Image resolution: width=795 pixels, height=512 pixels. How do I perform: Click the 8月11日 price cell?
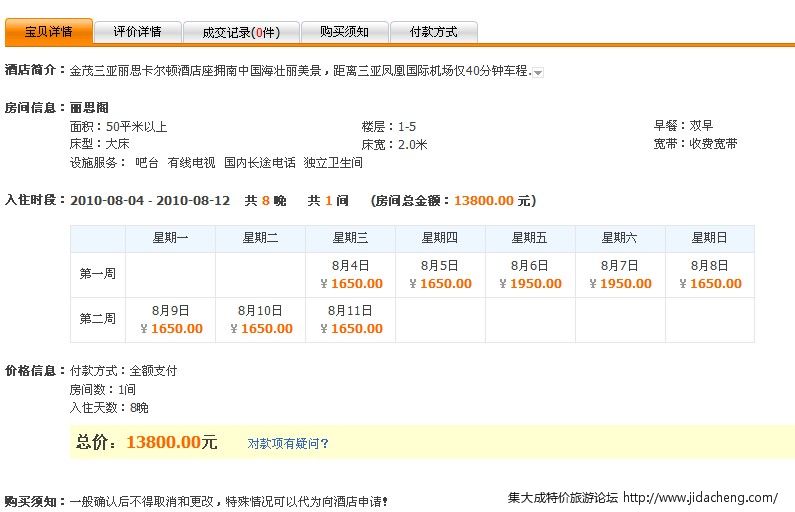pyautogui.click(x=350, y=320)
